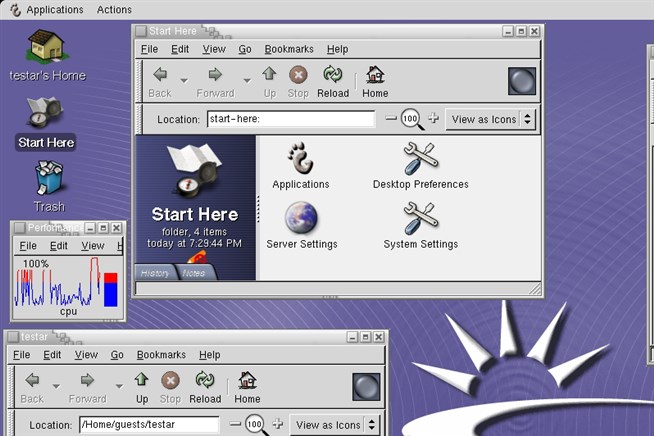
Task: Zoom in with plus icon in Start Here
Action: coord(433,119)
